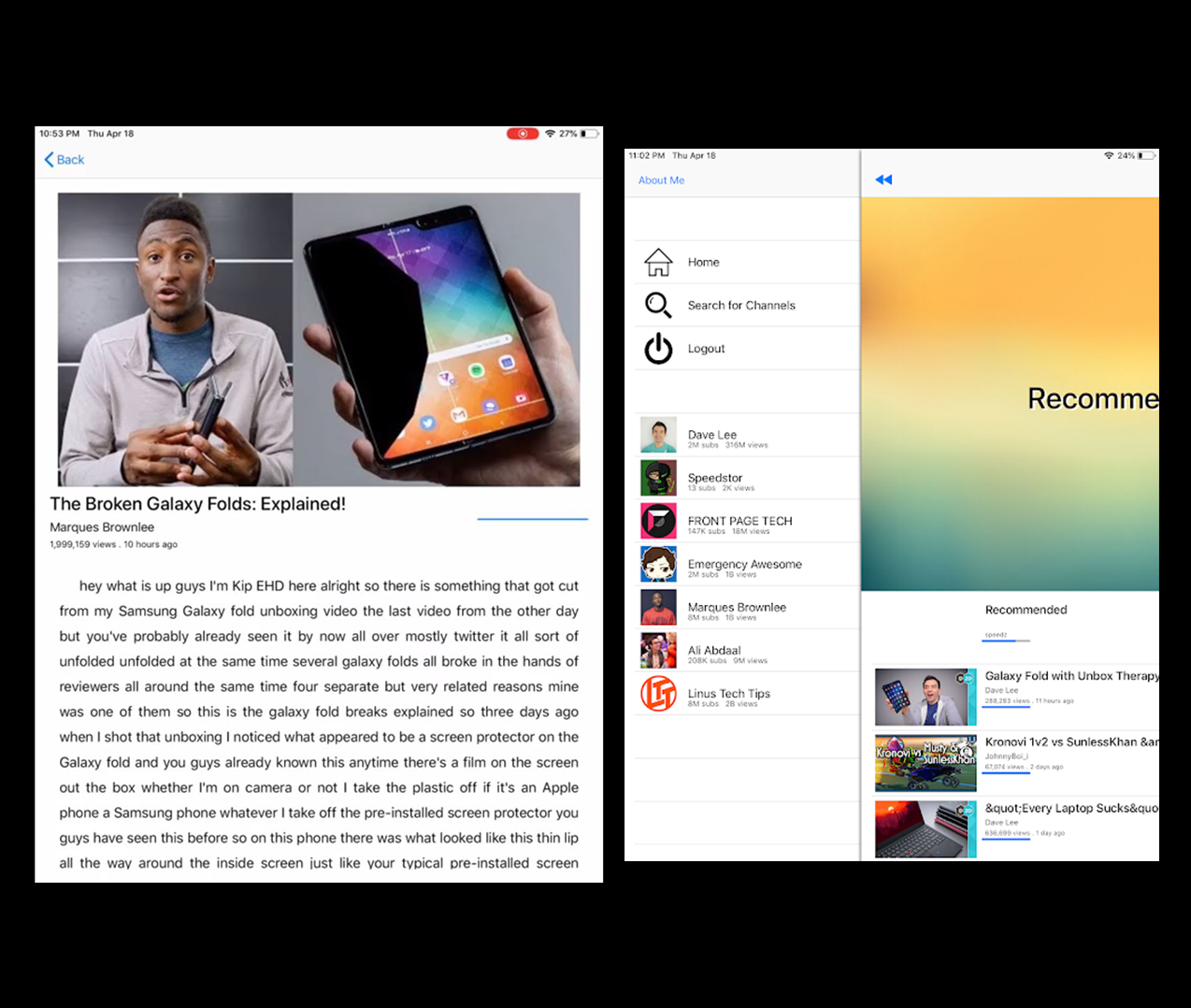Screen dimensions: 1191x1008
Task: Select Logout in the side menu
Action: 747,348
